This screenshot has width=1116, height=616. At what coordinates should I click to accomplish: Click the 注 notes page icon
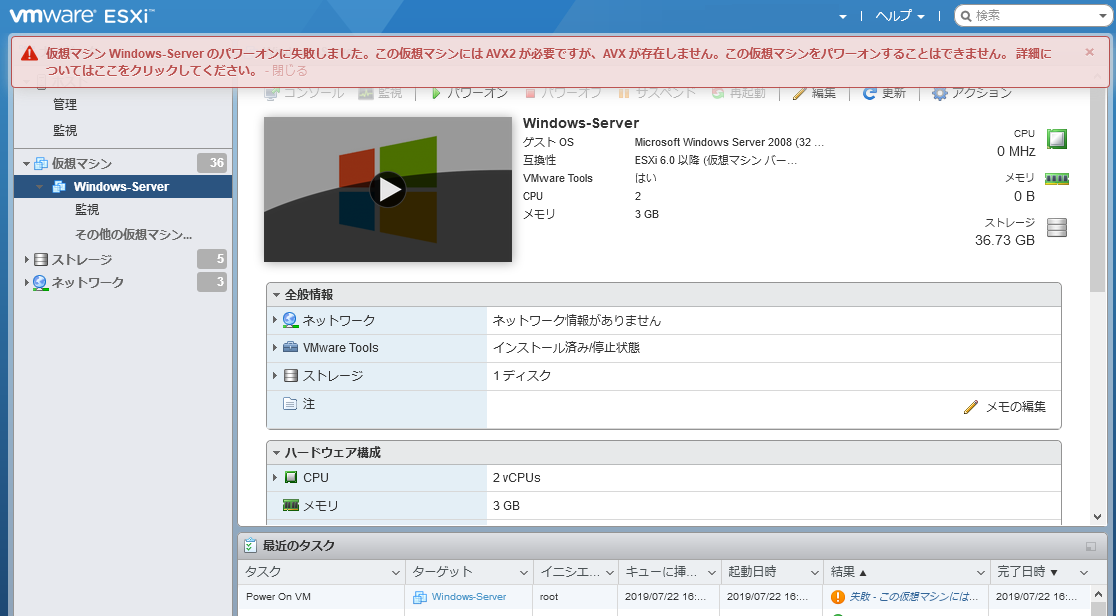290,404
